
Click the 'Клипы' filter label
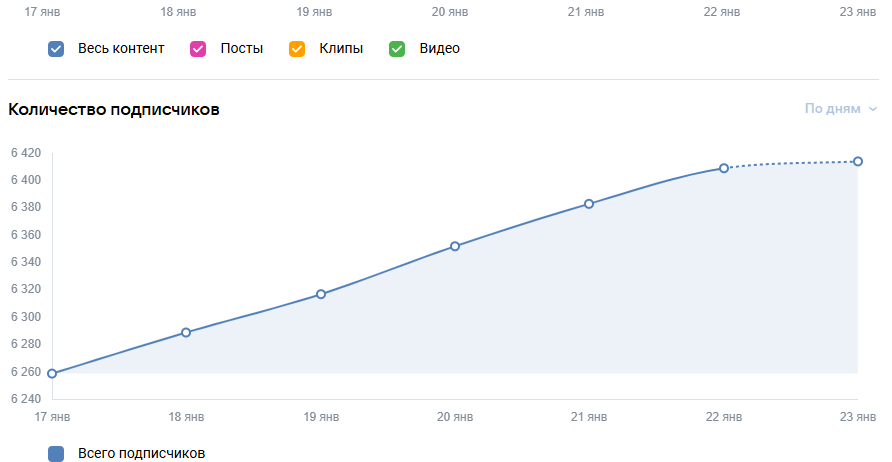341,48
